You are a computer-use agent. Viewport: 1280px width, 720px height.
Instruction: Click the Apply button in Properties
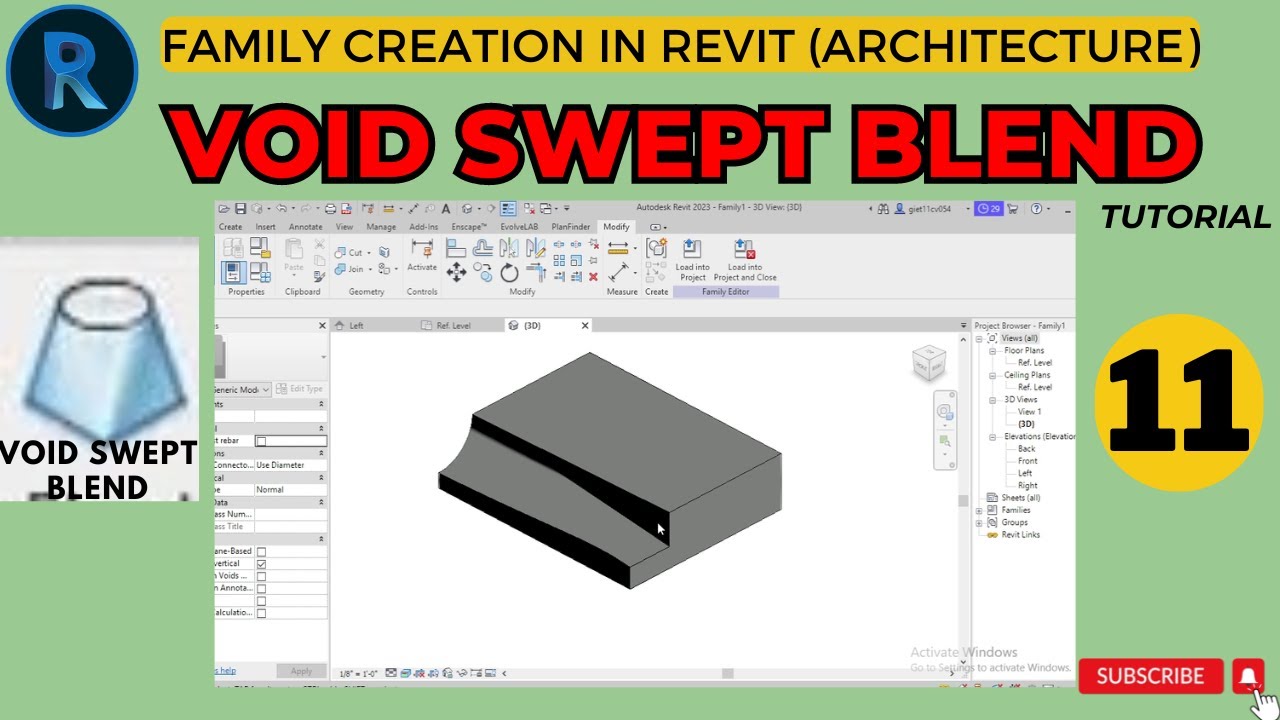click(x=302, y=671)
